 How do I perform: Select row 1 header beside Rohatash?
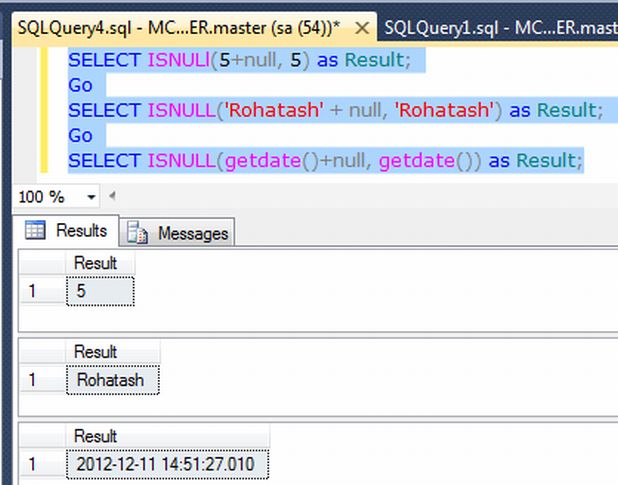click(x=42, y=380)
